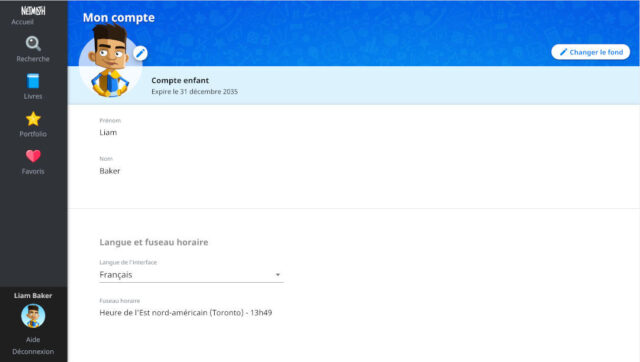
Task: Click the Déconnexion link
Action: click(x=33, y=351)
